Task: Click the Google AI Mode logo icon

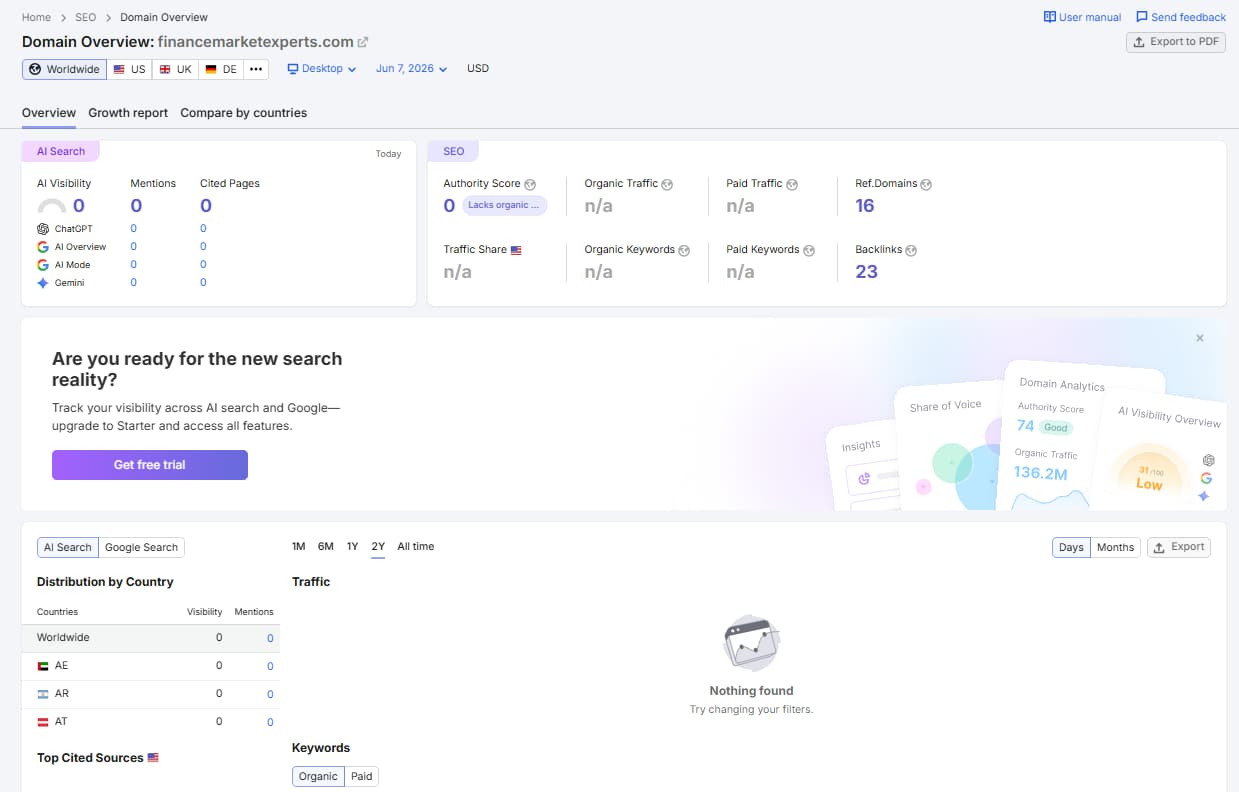Action: [43, 265]
